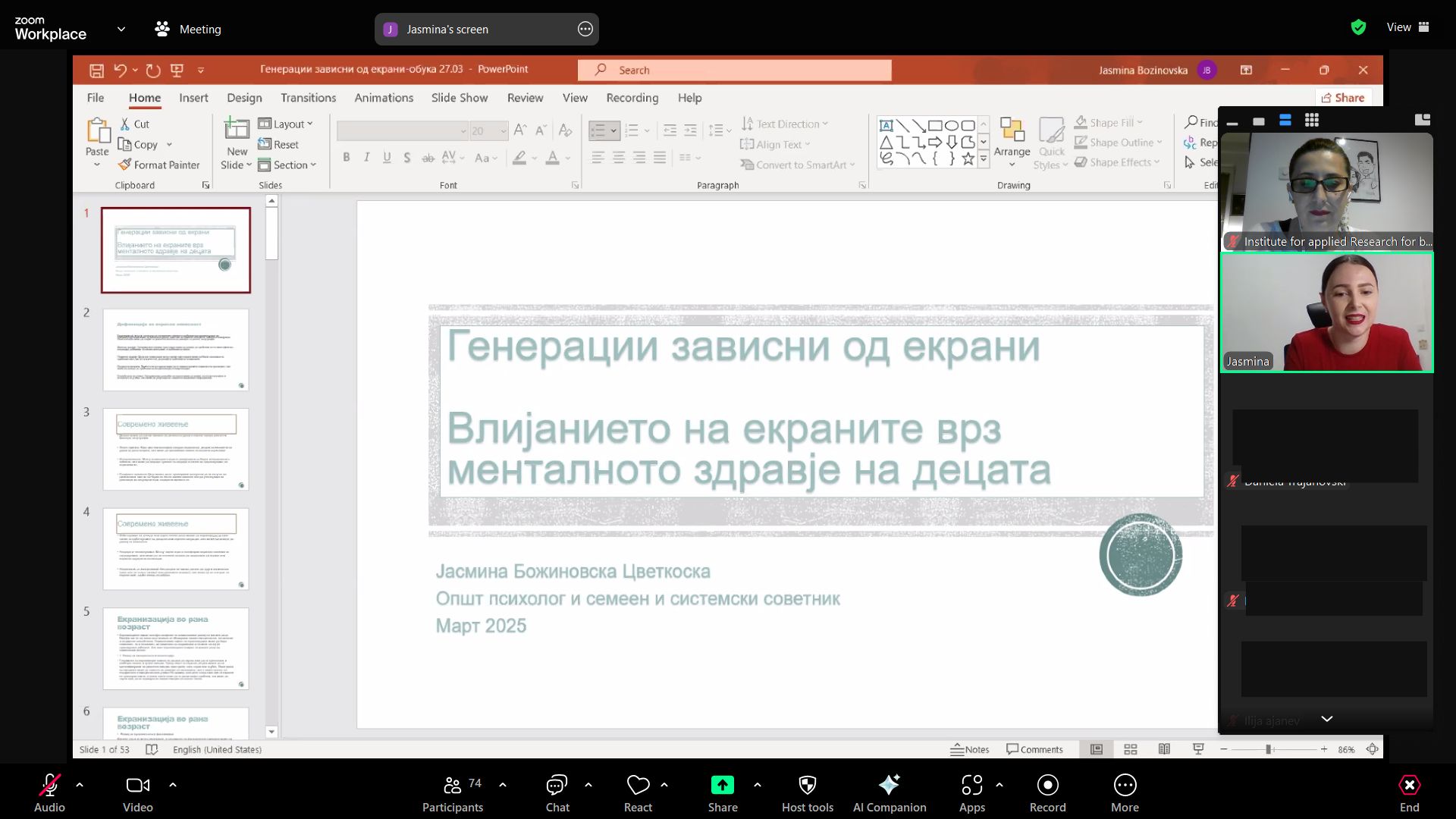
Task: Click Reset slide button
Action: (x=278, y=144)
